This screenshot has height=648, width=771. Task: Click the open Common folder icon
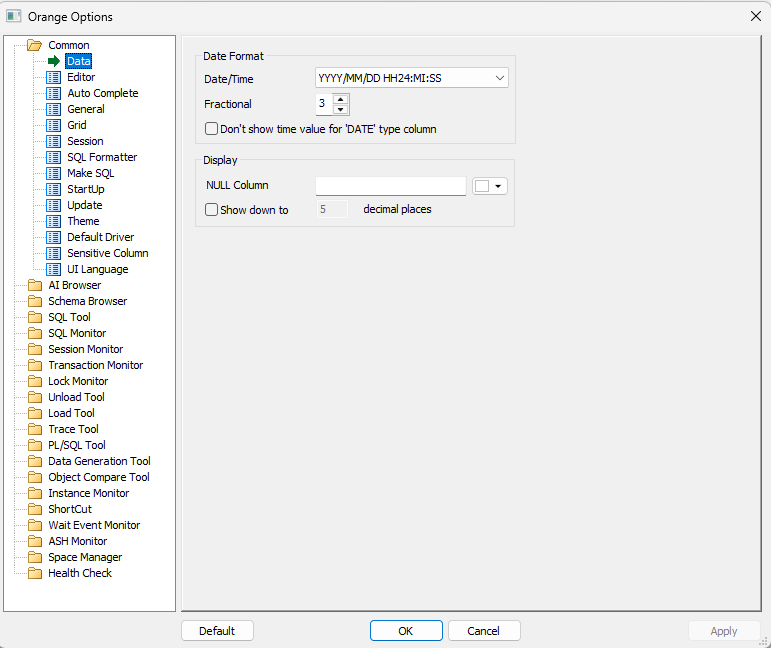point(34,45)
